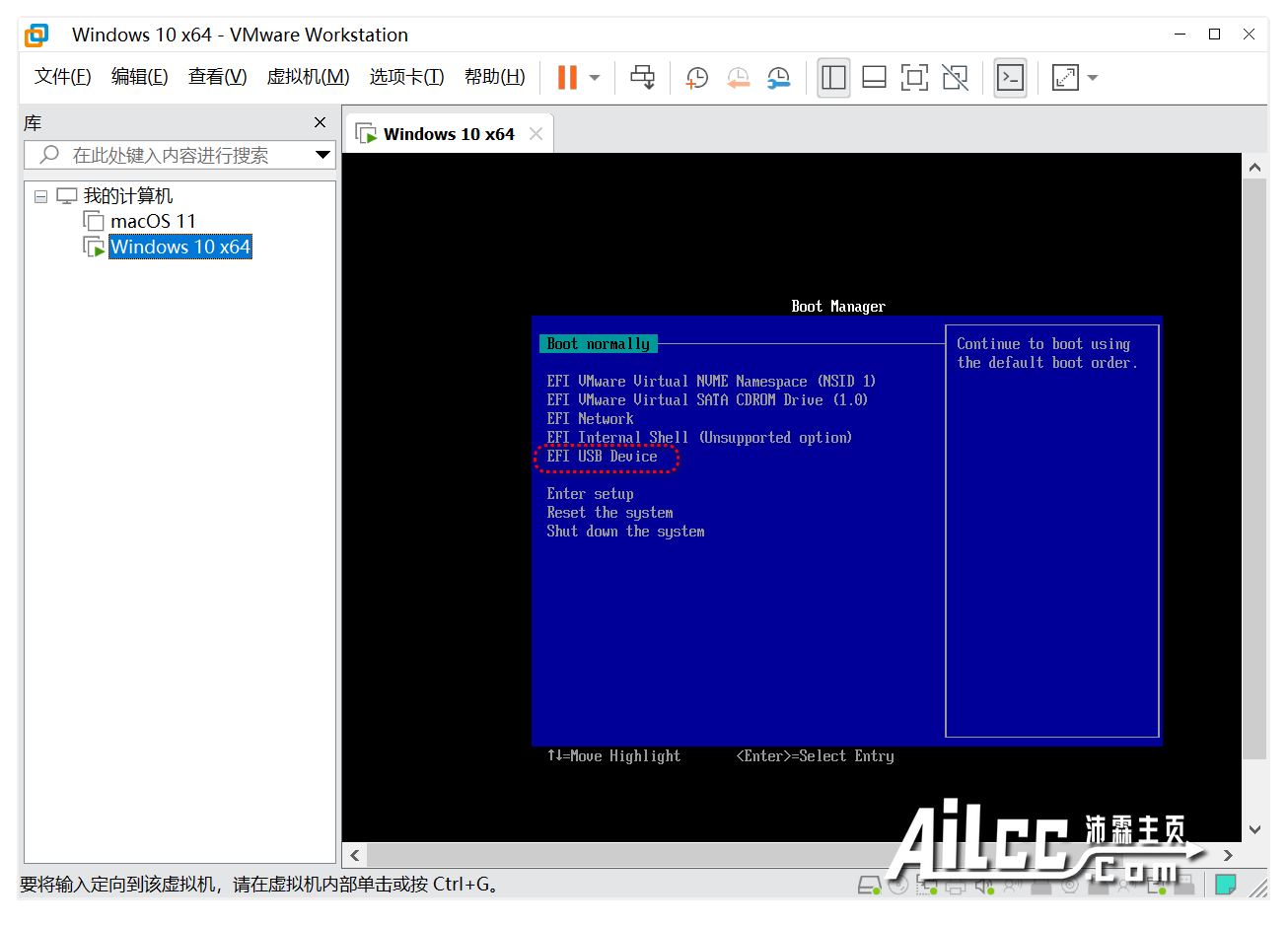Select 我的计算机 in the library tree
The image size is (1288, 925).
pyautogui.click(x=128, y=196)
